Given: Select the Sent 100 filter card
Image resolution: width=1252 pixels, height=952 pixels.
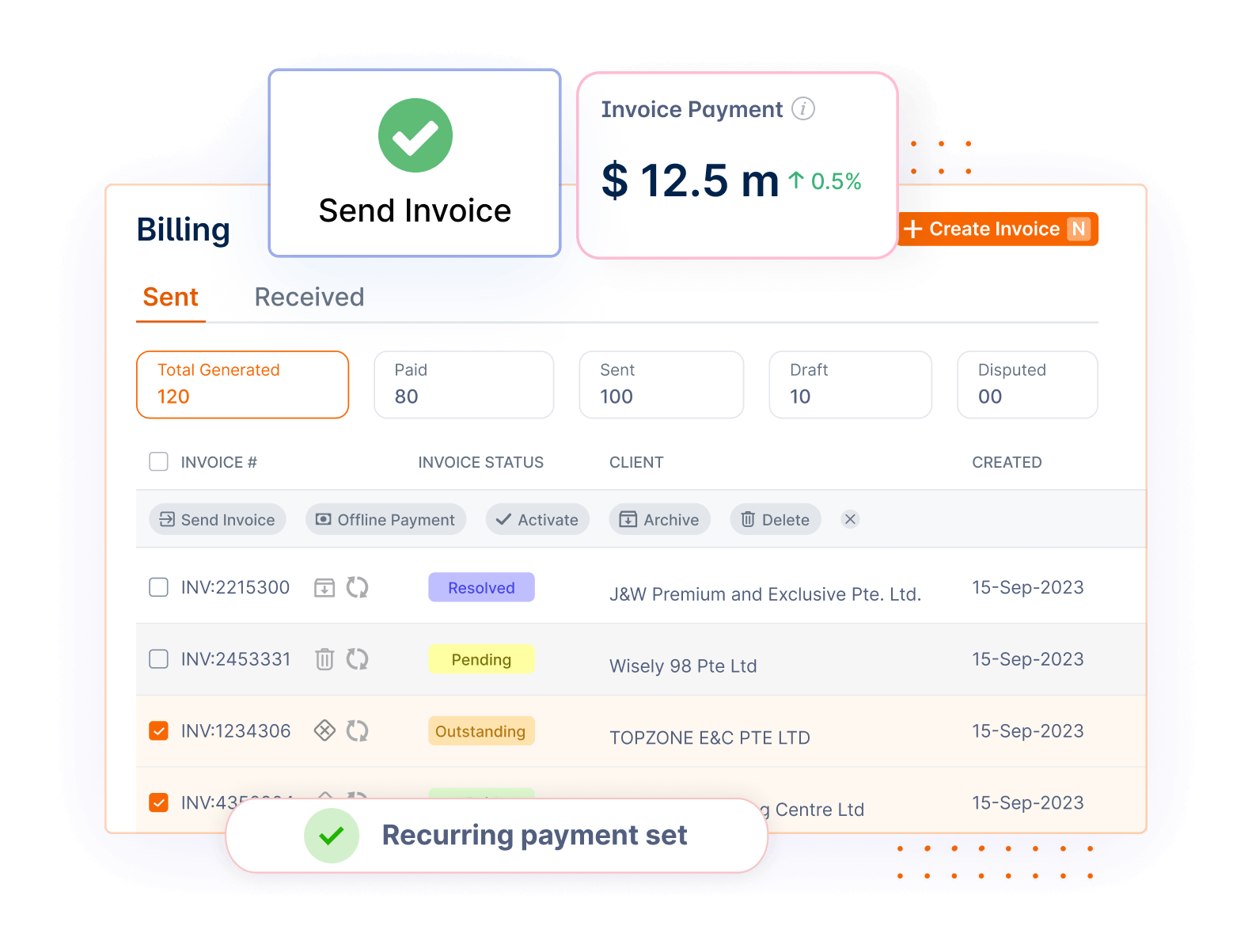Looking at the screenshot, I should click(662, 385).
